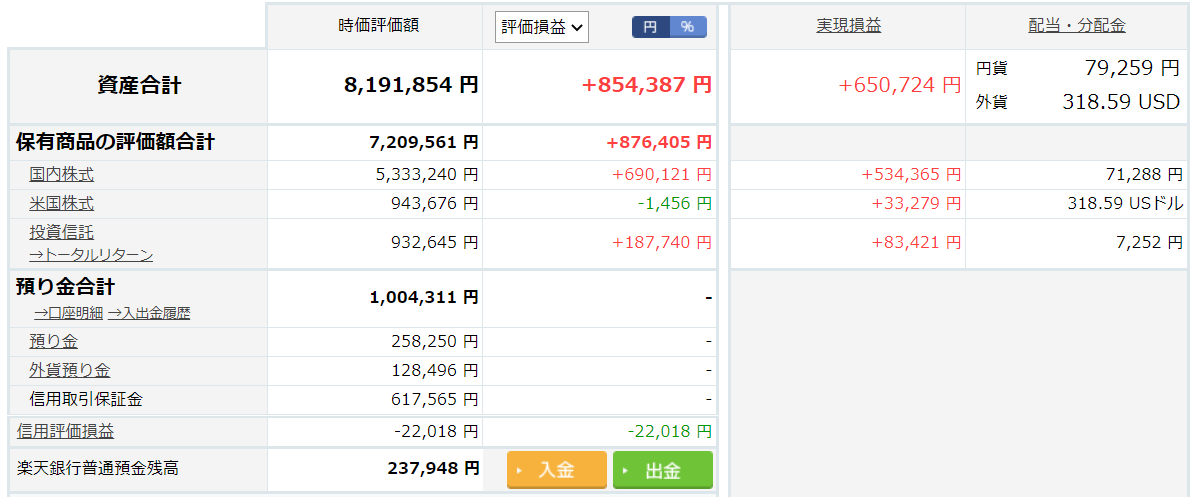The height and width of the screenshot is (497, 1197).
Task: Select foreign currency deposit 128,496 円
Action: 434,370
